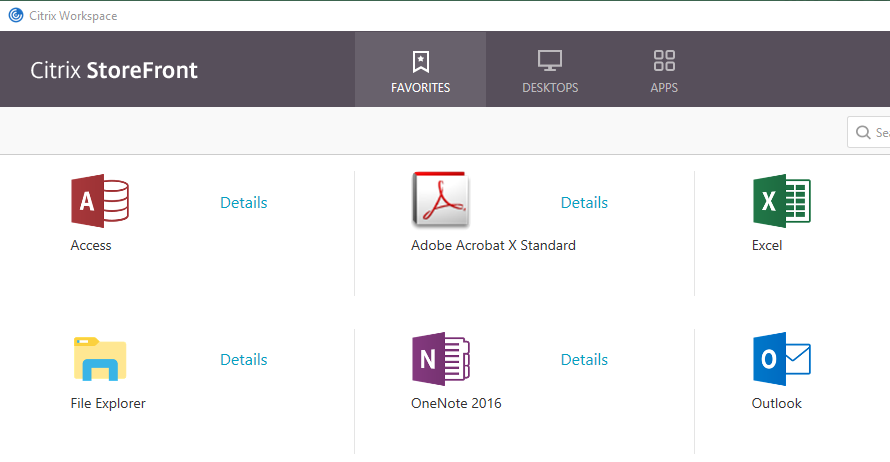The width and height of the screenshot is (890, 462).
Task: Open the Adobe Acrobat X Standard icon
Action: (x=441, y=200)
